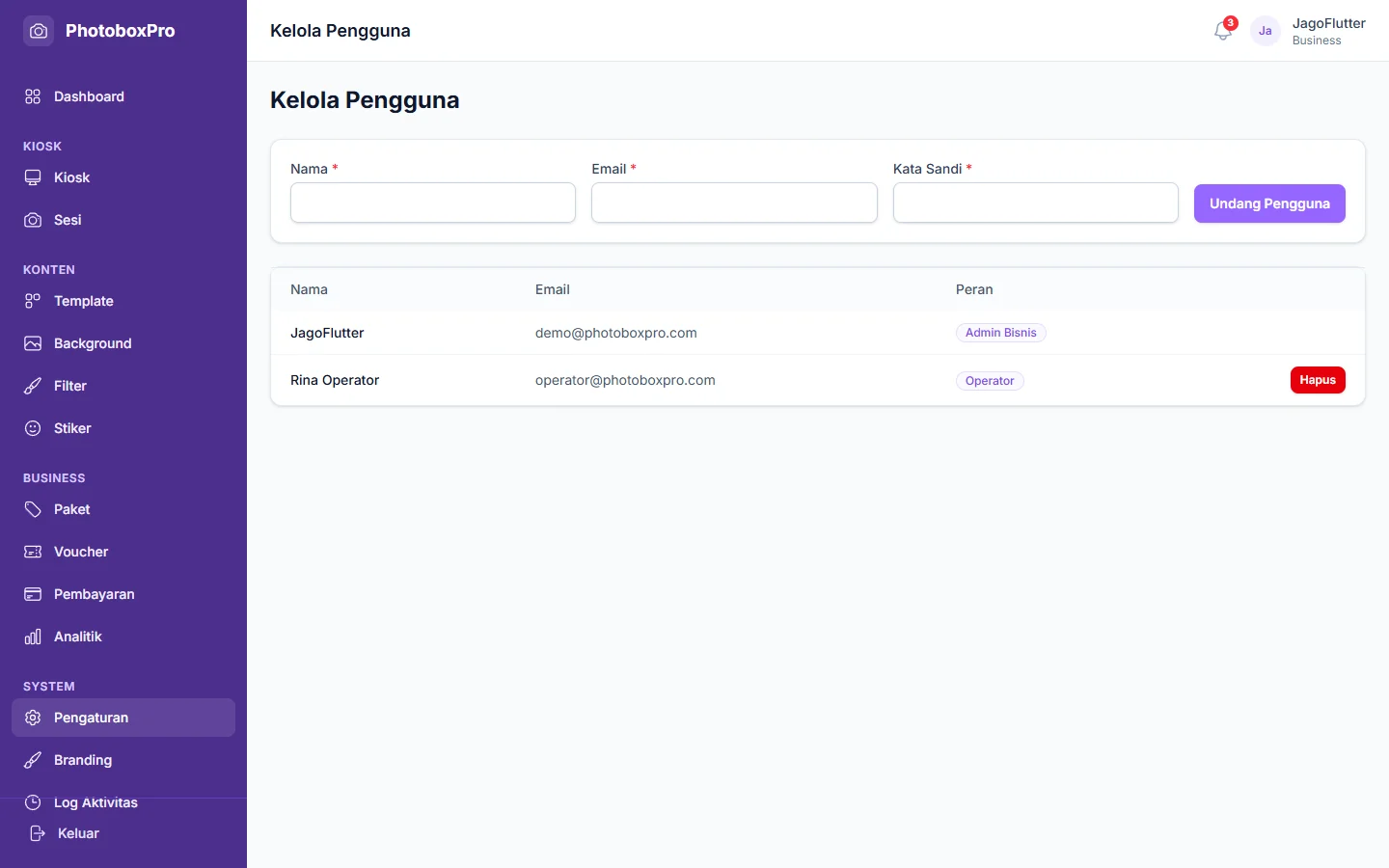Click the Paket tag icon
The width and height of the screenshot is (1389, 868).
point(33,509)
